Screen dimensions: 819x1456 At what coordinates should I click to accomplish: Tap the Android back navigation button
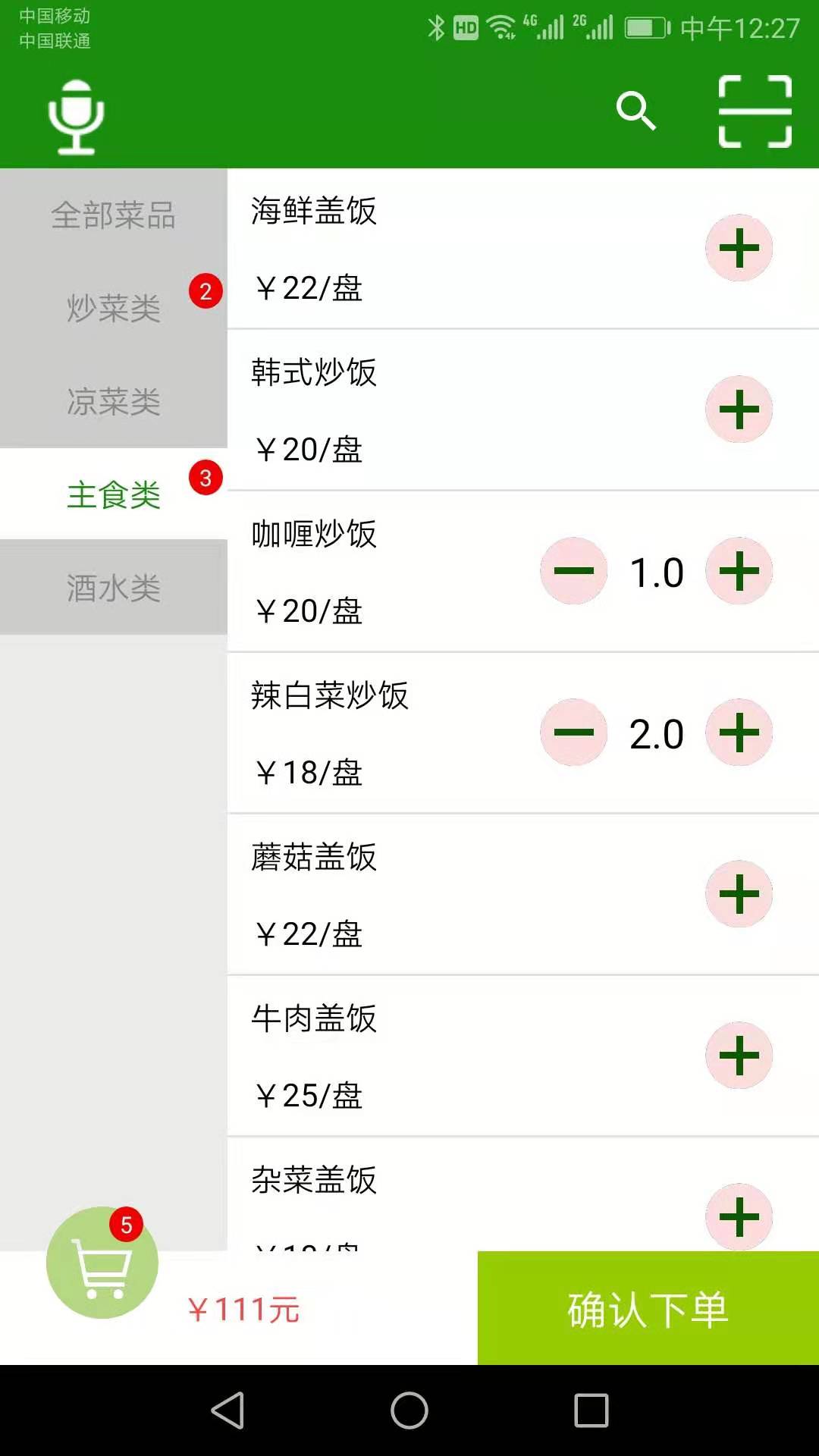[x=227, y=1410]
